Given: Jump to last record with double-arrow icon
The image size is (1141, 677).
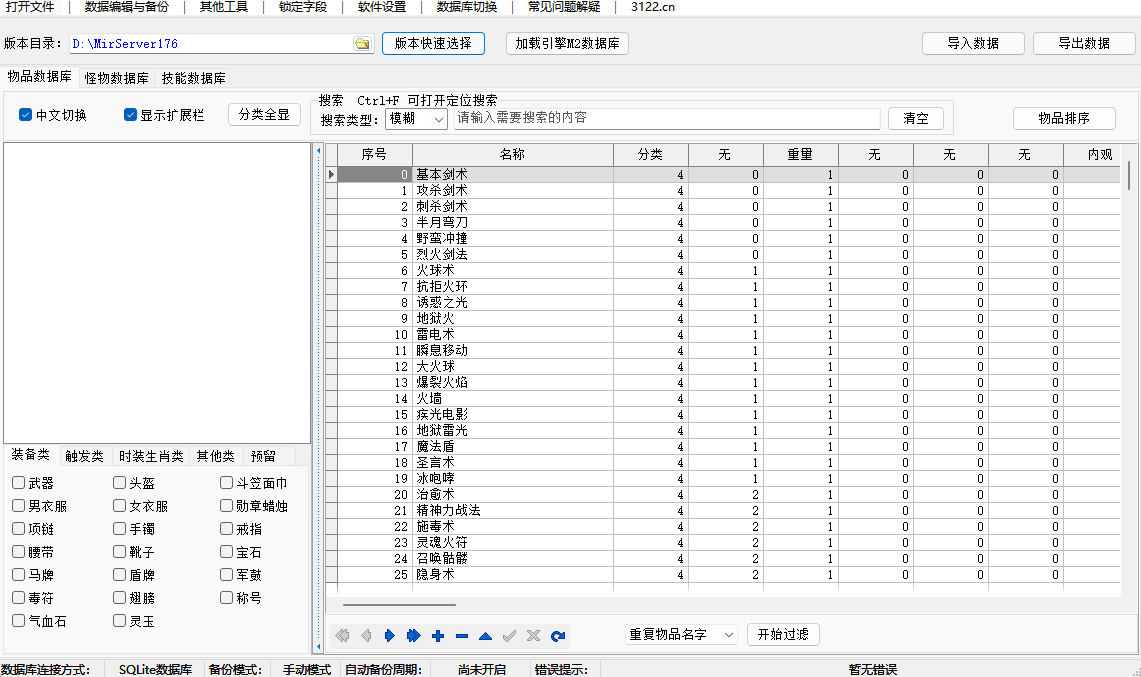Looking at the screenshot, I should pyautogui.click(x=414, y=636).
